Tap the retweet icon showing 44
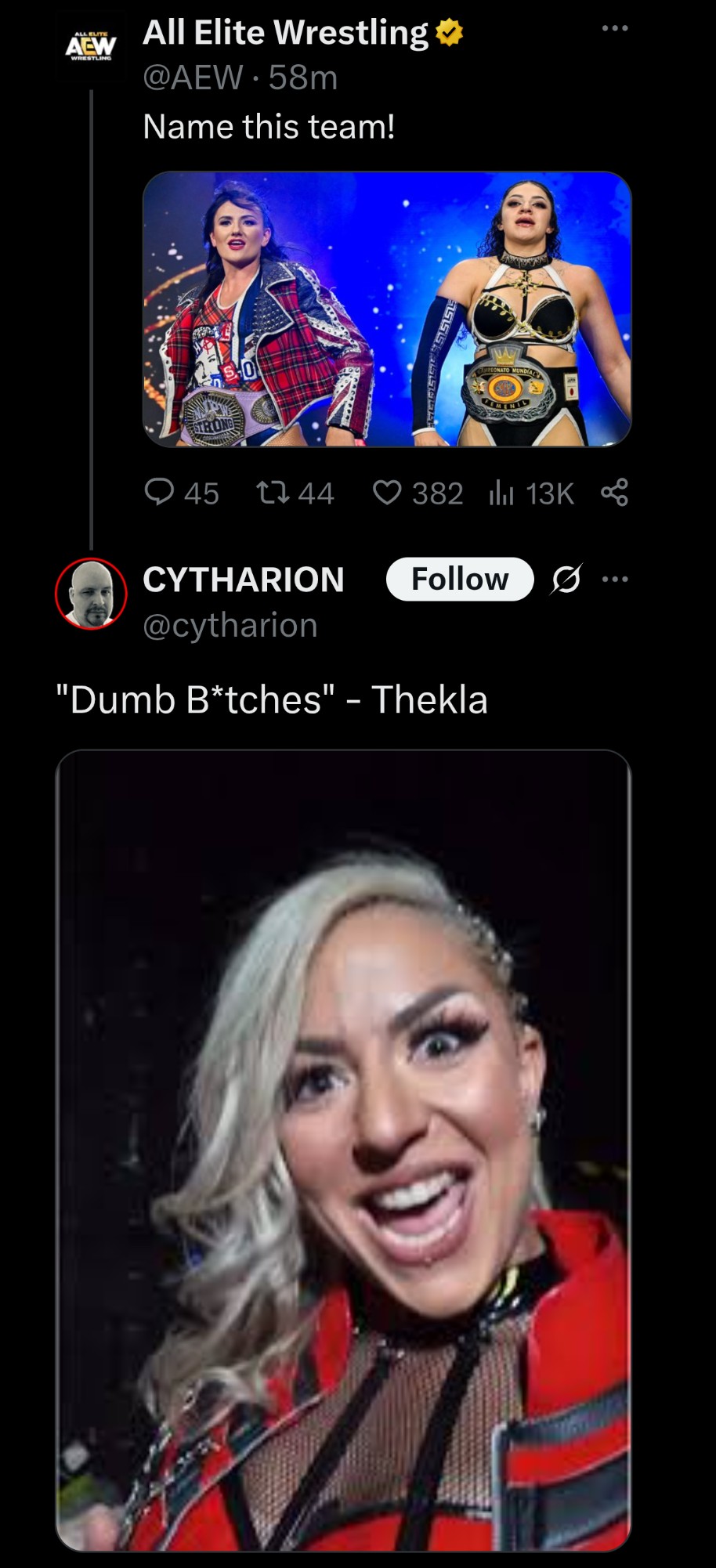This screenshot has height=1568, width=716. tap(273, 493)
